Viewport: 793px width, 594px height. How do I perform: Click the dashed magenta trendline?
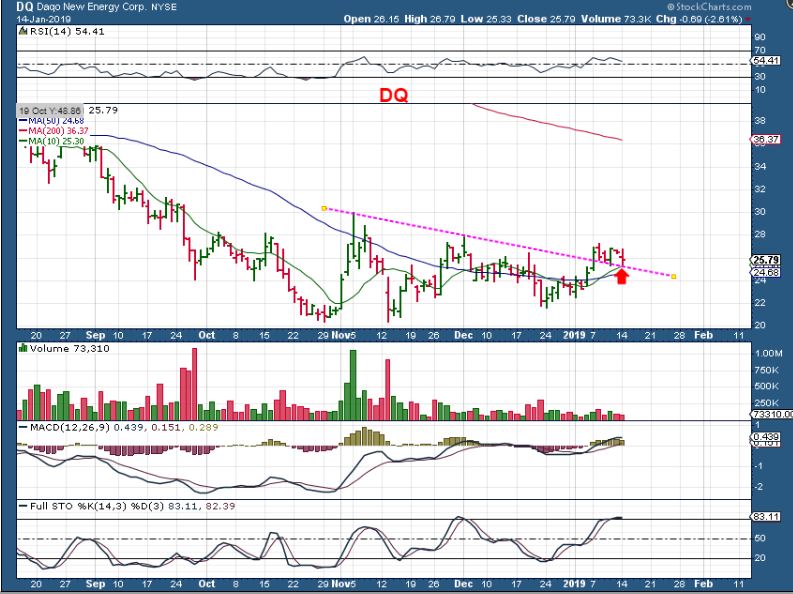pyautogui.click(x=498, y=242)
